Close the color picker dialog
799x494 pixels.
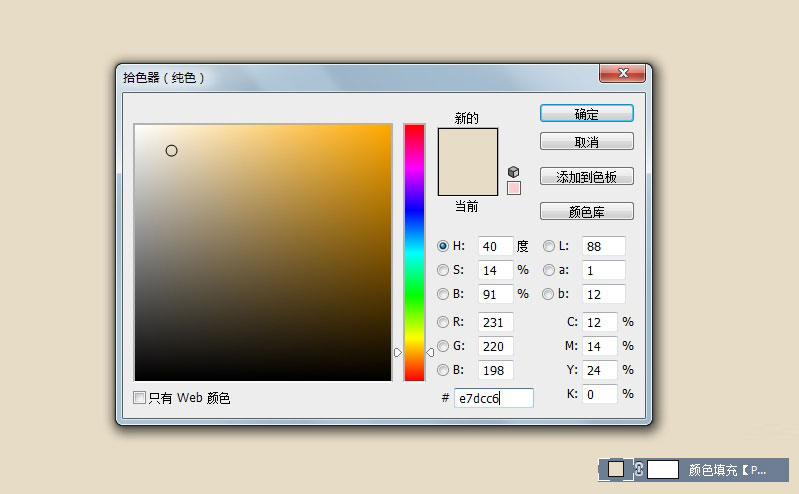click(x=620, y=74)
